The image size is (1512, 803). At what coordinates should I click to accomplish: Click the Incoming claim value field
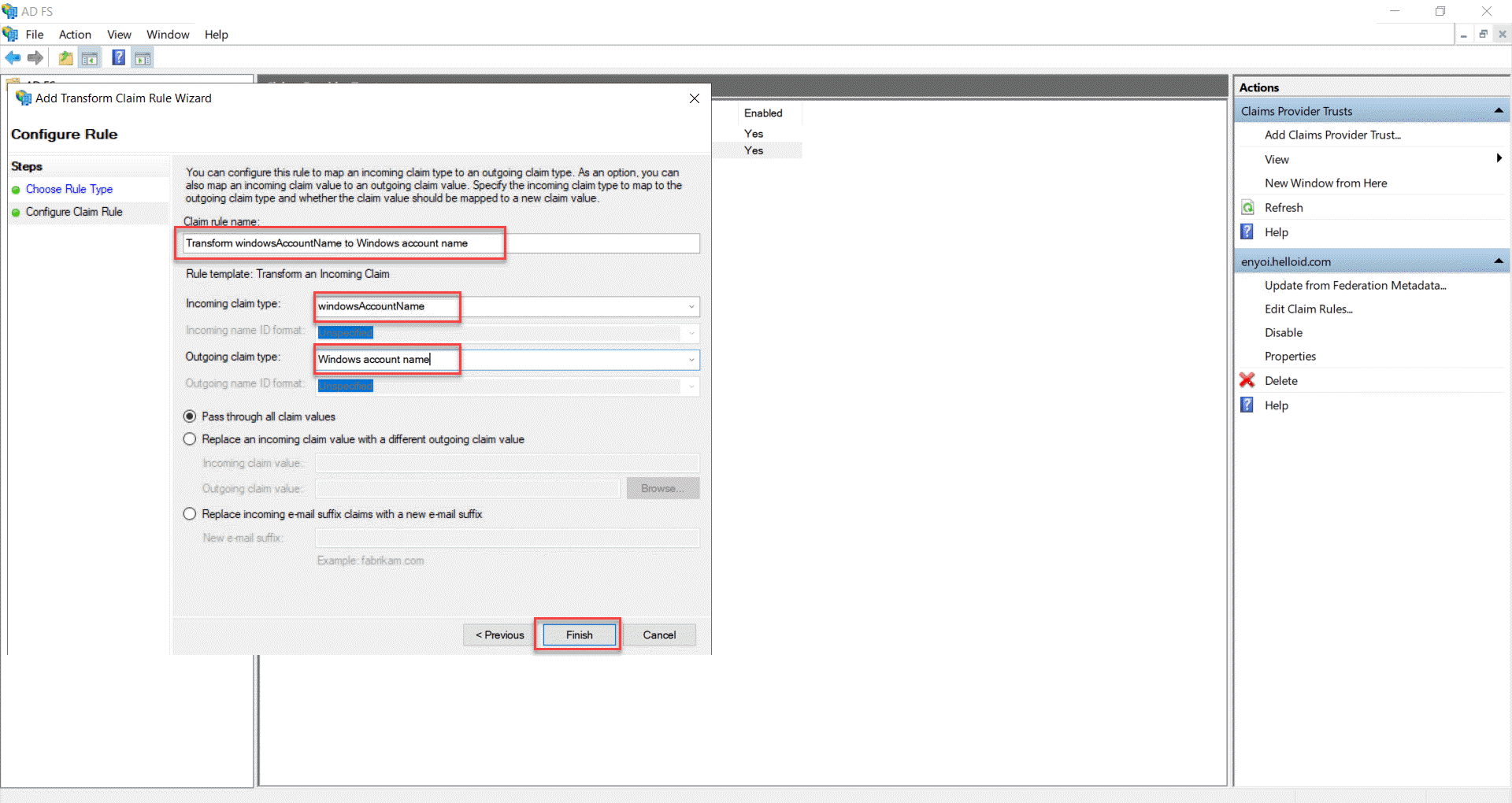tap(507, 463)
